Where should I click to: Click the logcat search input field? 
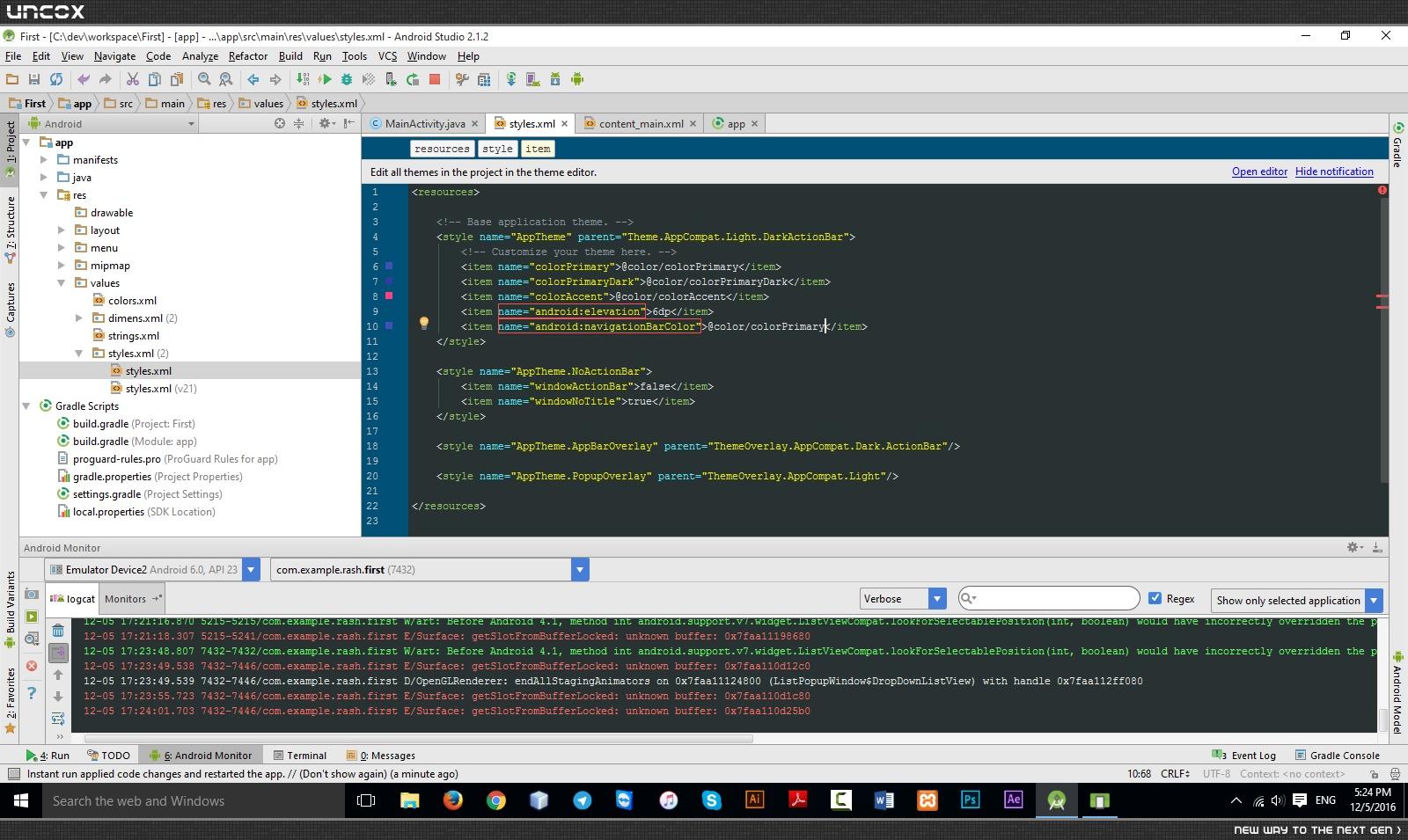click(x=1049, y=598)
